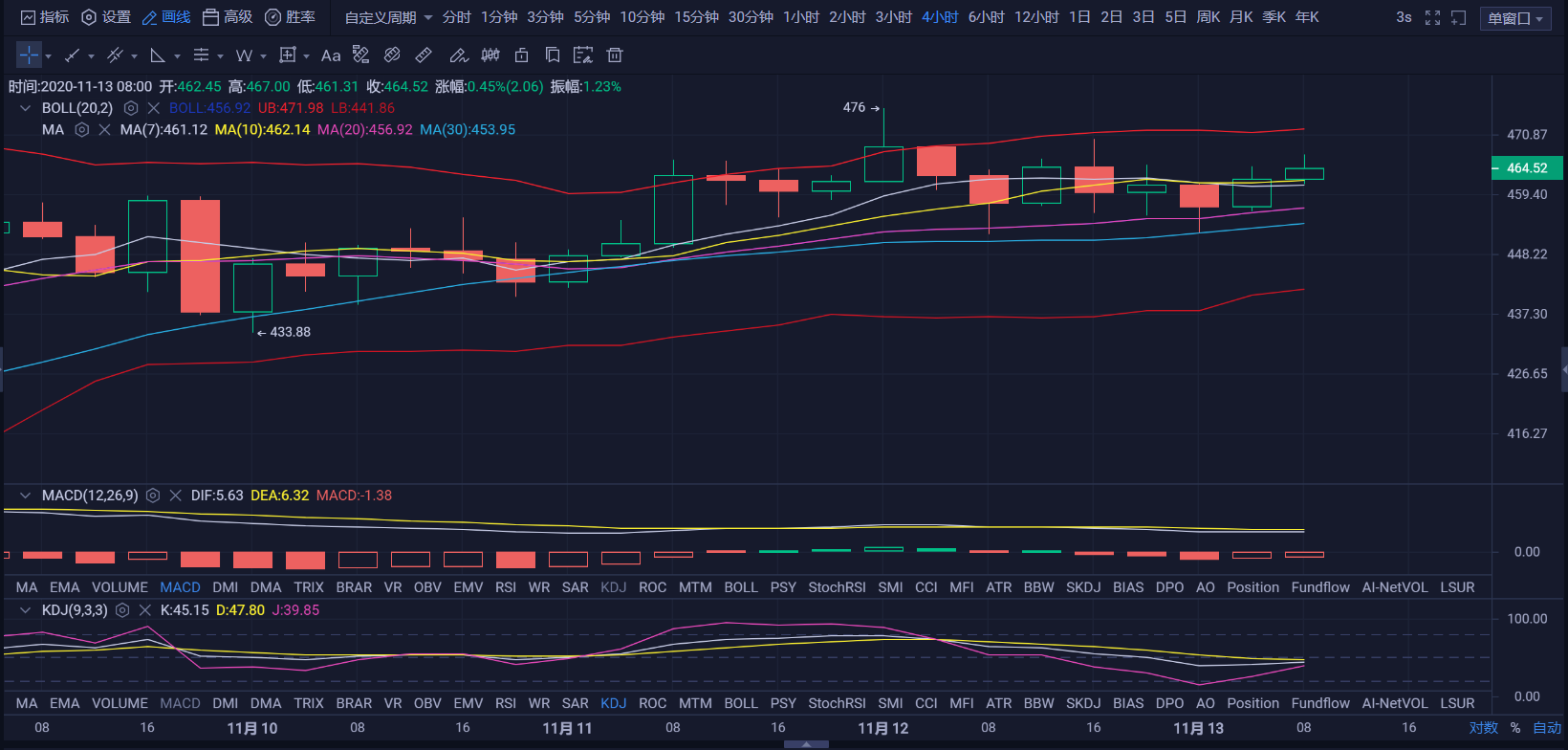The height and width of the screenshot is (750, 1568).
Task: Click the trash icon to delete drawings
Action: (615, 55)
